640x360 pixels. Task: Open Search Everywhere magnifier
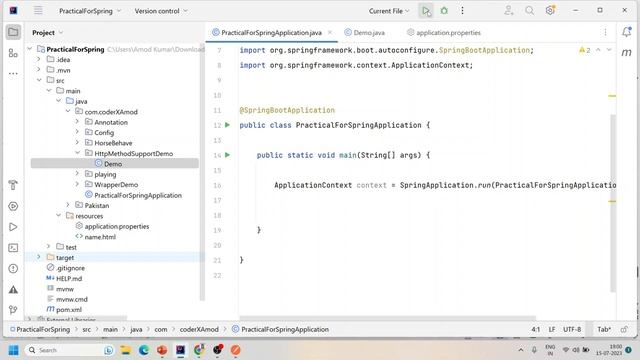(x=529, y=11)
